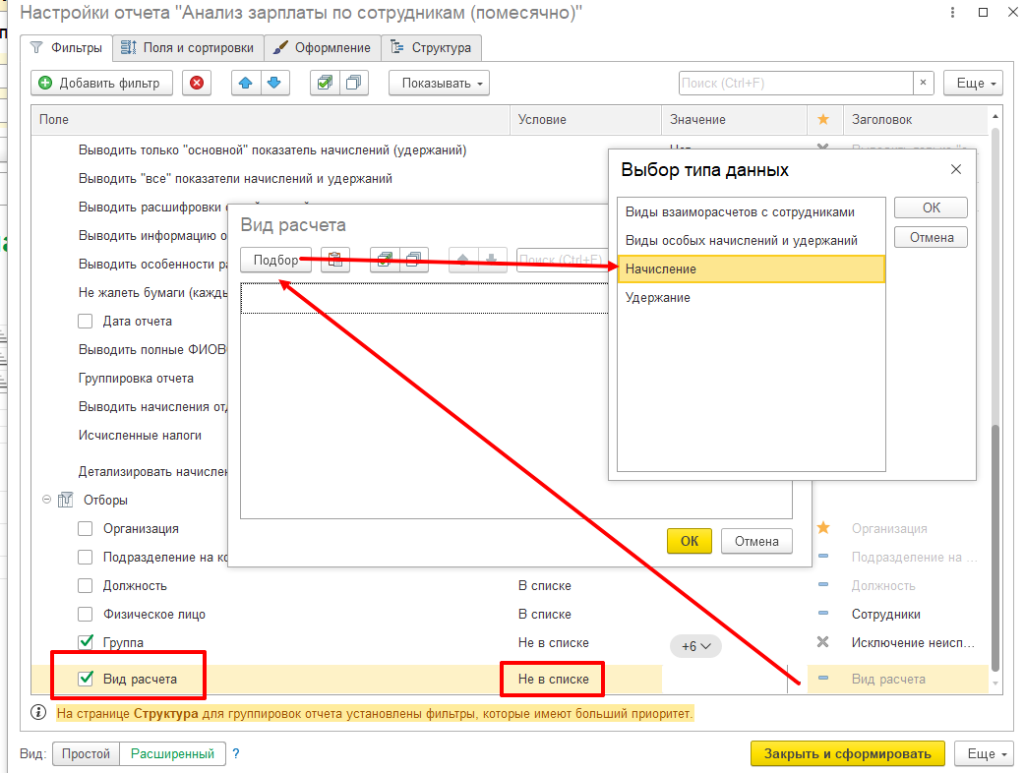Image resolution: width=1024 pixels, height=773 pixels.
Task: Click the uncheck all filters icon
Action: pyautogui.click(x=353, y=83)
